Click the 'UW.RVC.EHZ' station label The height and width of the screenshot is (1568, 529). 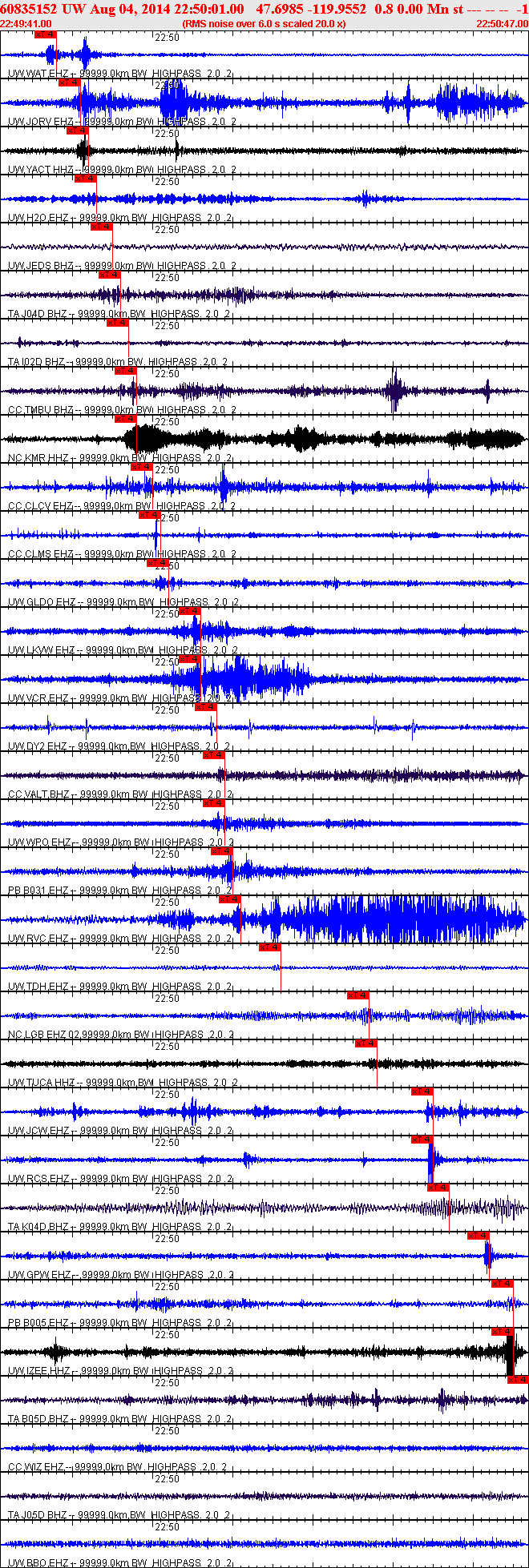tap(38, 939)
